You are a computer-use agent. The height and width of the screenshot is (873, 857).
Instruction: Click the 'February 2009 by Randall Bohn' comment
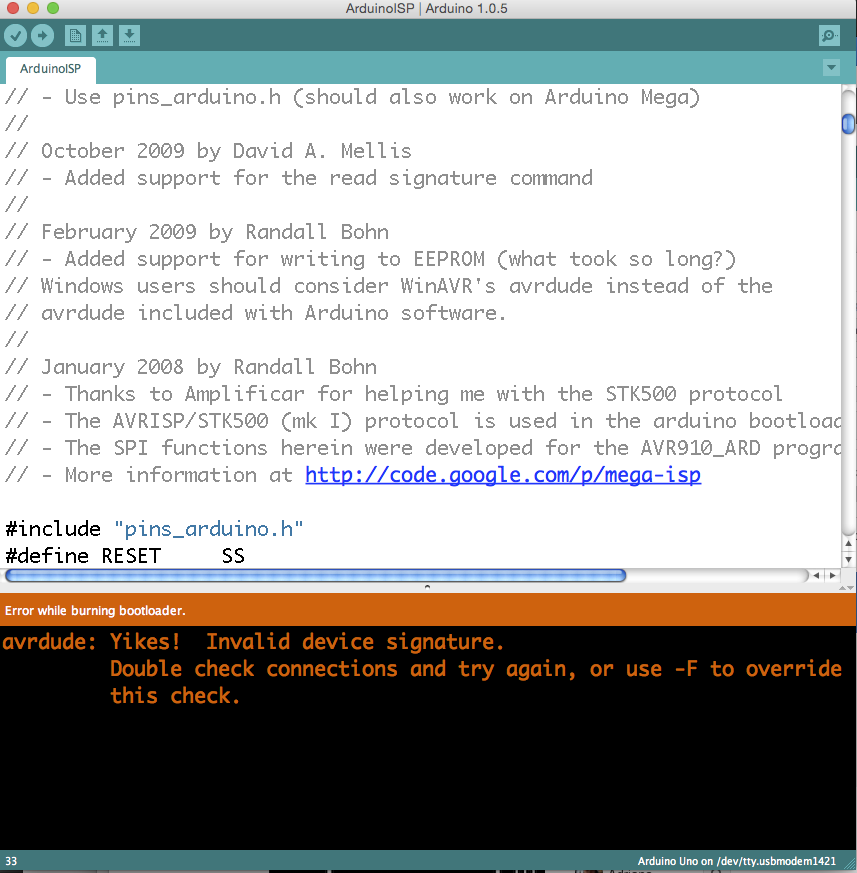pyautogui.click(x=197, y=232)
